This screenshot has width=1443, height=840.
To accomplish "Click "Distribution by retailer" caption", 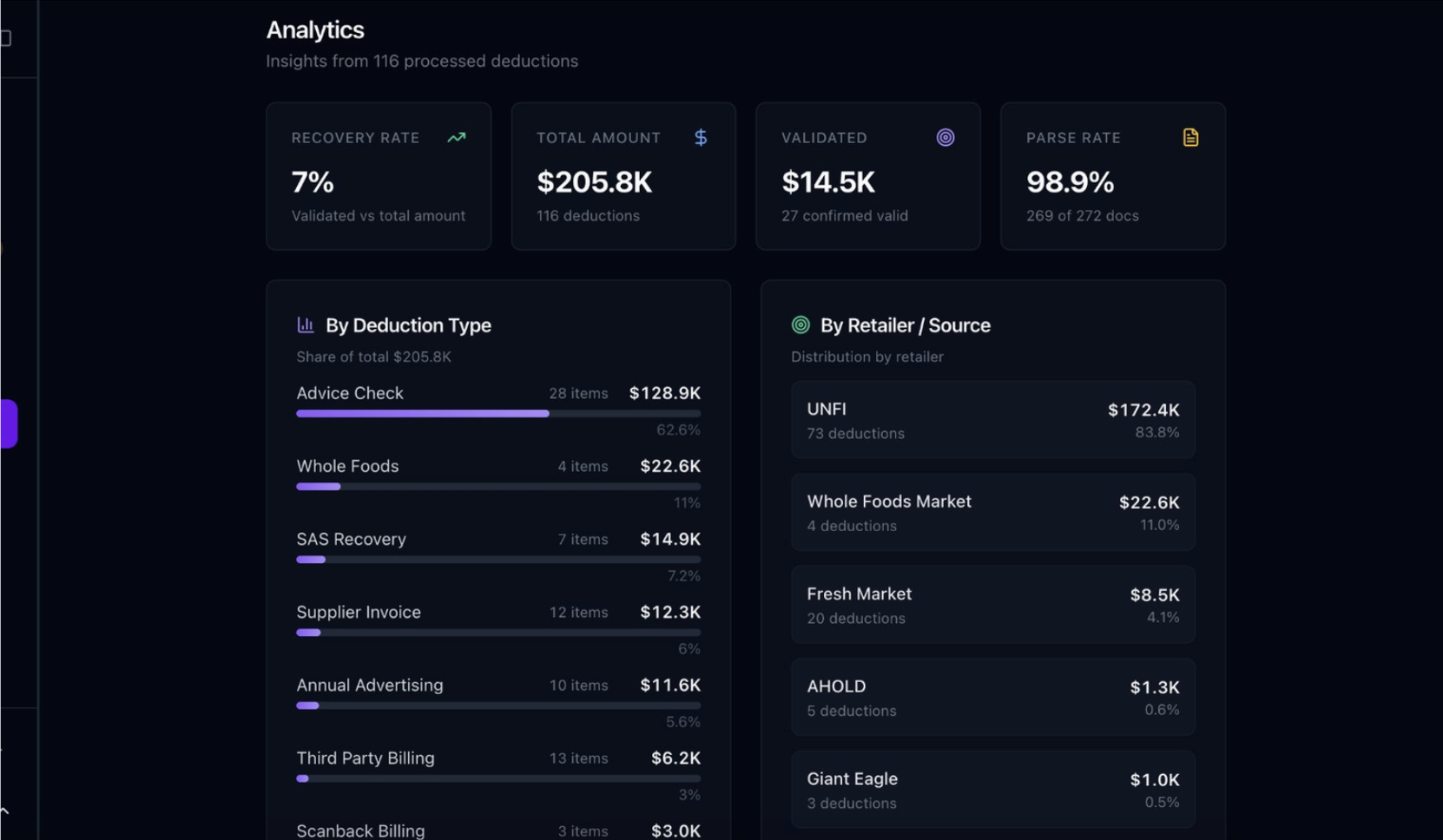I will click(867, 357).
